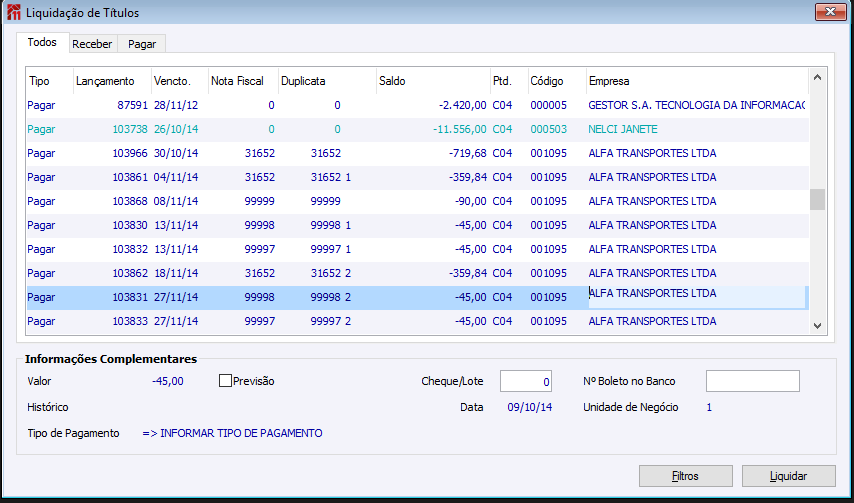Click the vencimento date 18/11/14
Screen dimensions: 854x503
pyautogui.click(x=176, y=273)
